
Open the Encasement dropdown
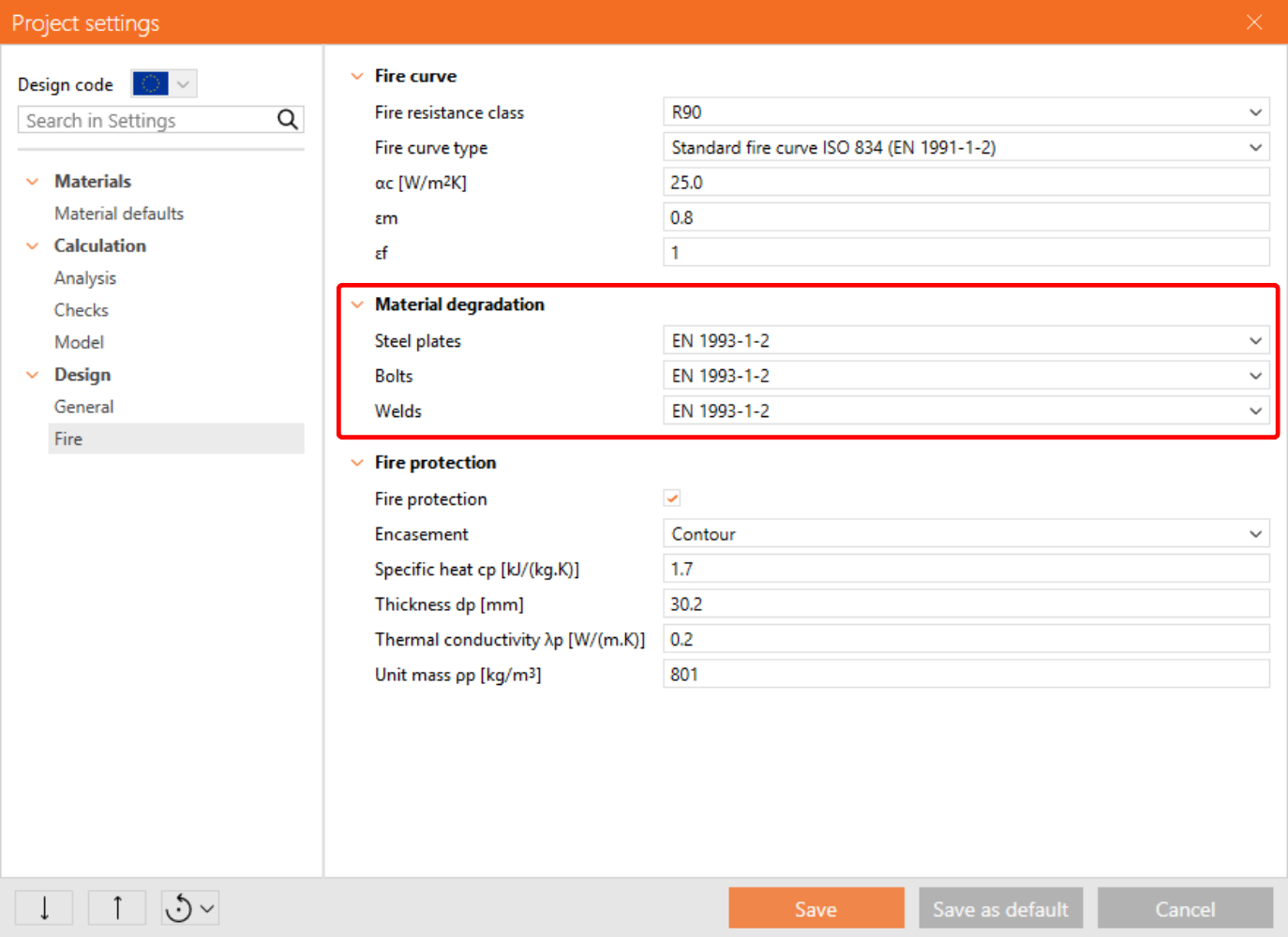[x=966, y=534]
